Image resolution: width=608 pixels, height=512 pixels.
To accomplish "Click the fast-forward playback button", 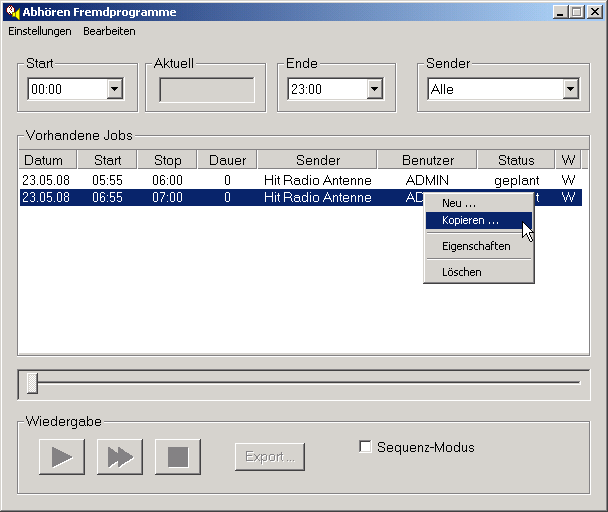I will 120,457.
